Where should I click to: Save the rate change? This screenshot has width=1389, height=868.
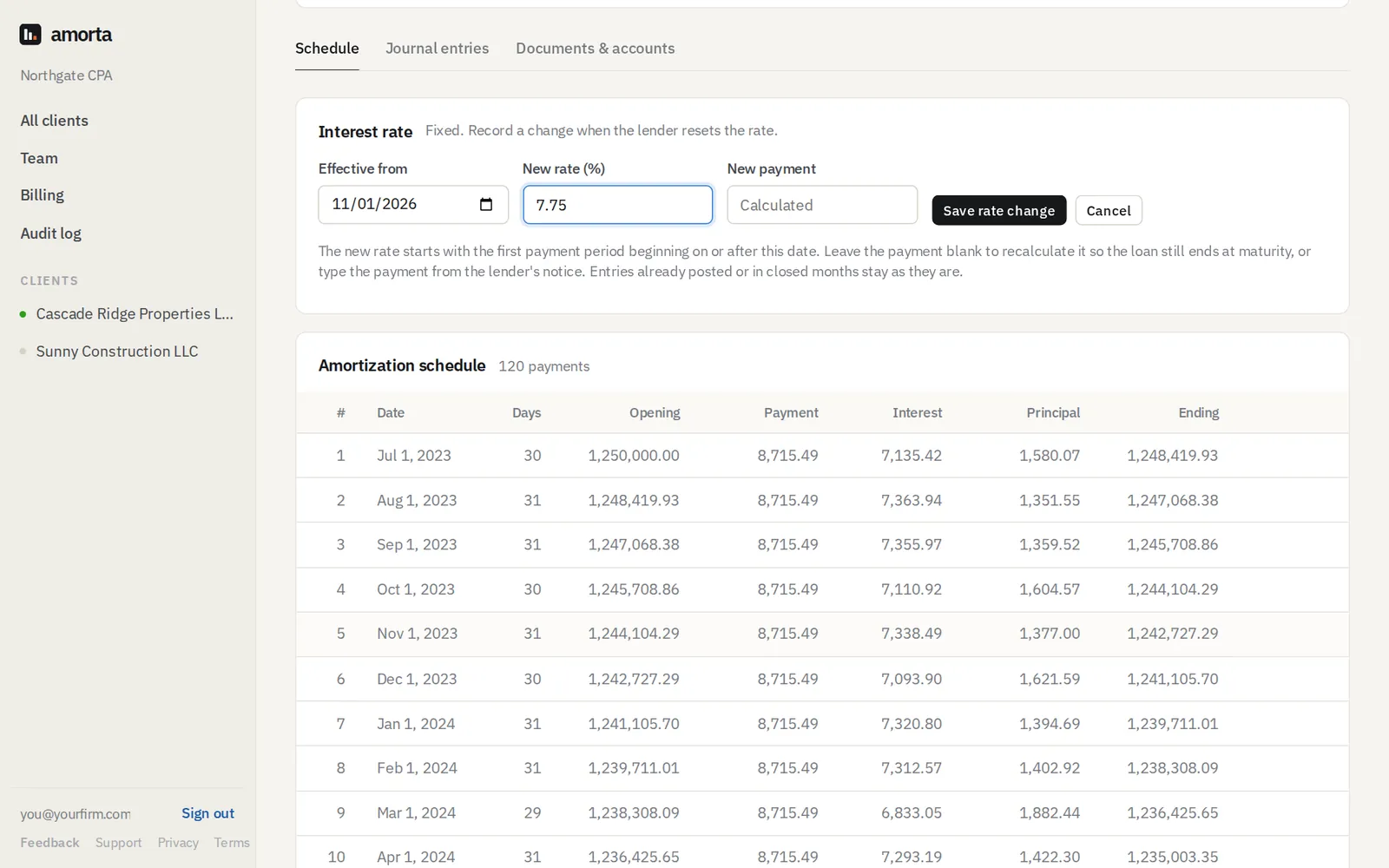coord(999,210)
